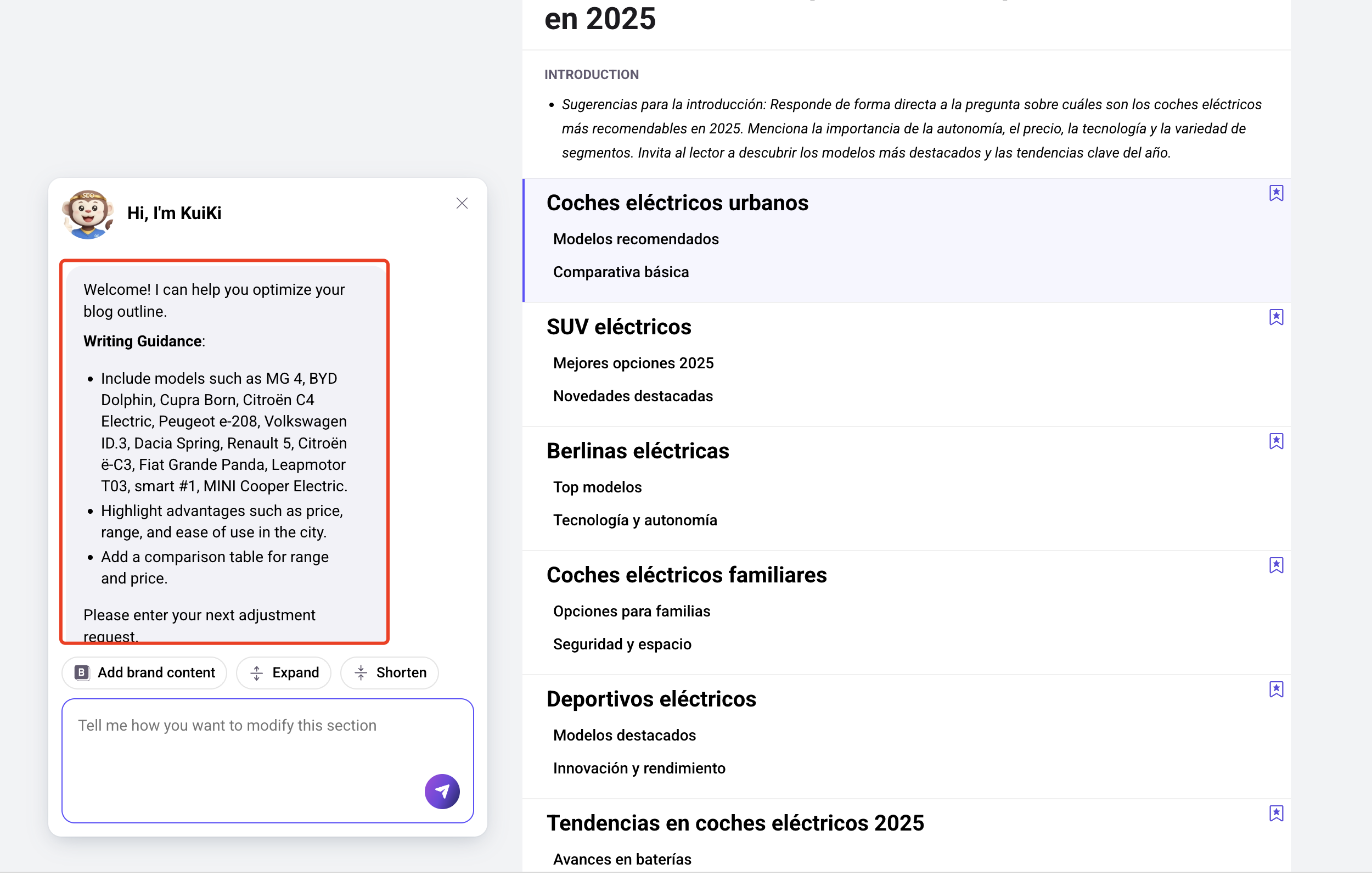1372x875 pixels.
Task: Bookmark the SUV eléctricos section
Action: click(x=1277, y=317)
